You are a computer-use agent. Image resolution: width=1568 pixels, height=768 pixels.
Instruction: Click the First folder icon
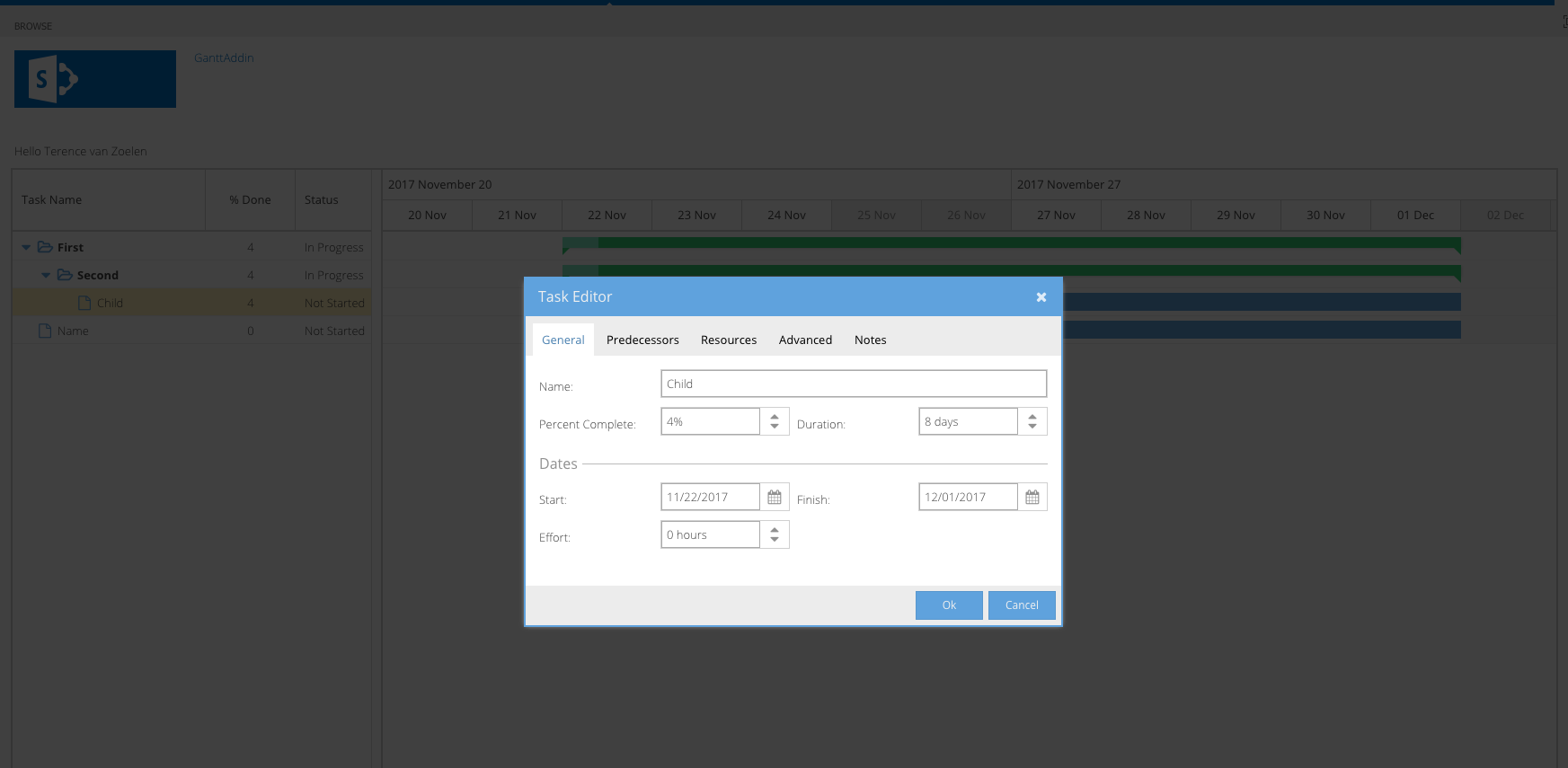(x=45, y=247)
